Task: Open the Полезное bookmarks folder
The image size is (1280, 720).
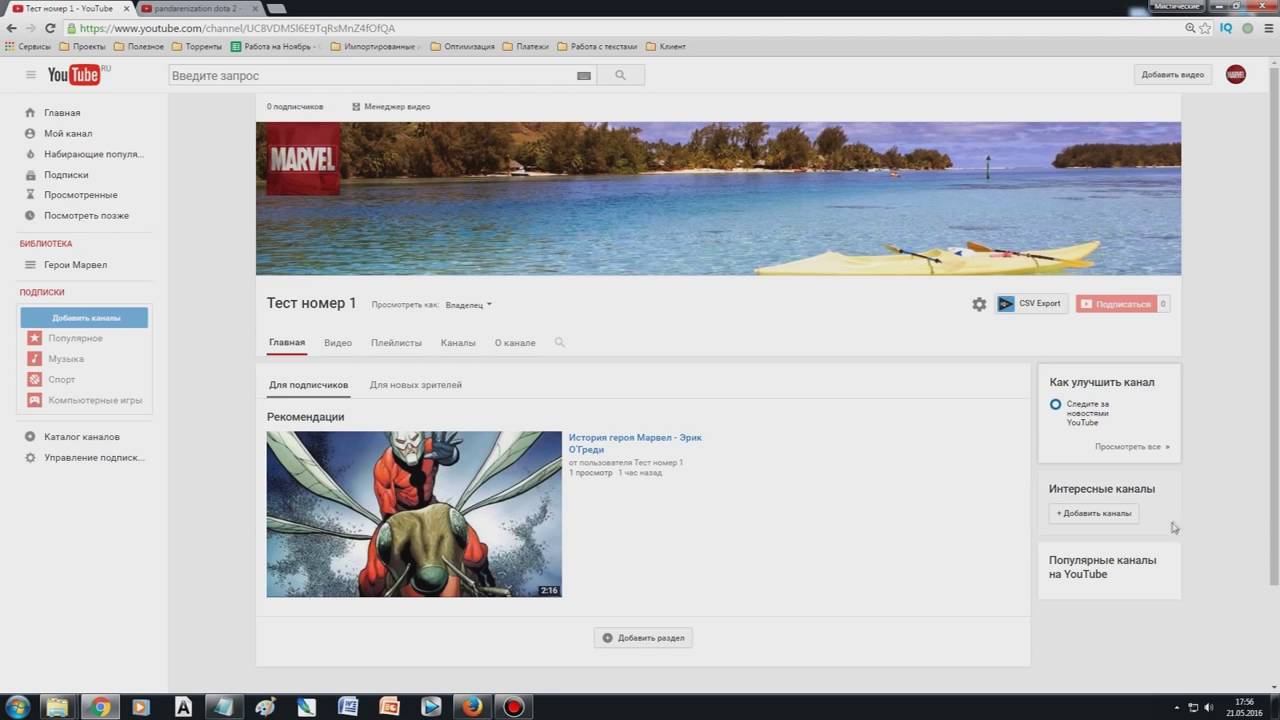Action: pyautogui.click(x=138, y=47)
